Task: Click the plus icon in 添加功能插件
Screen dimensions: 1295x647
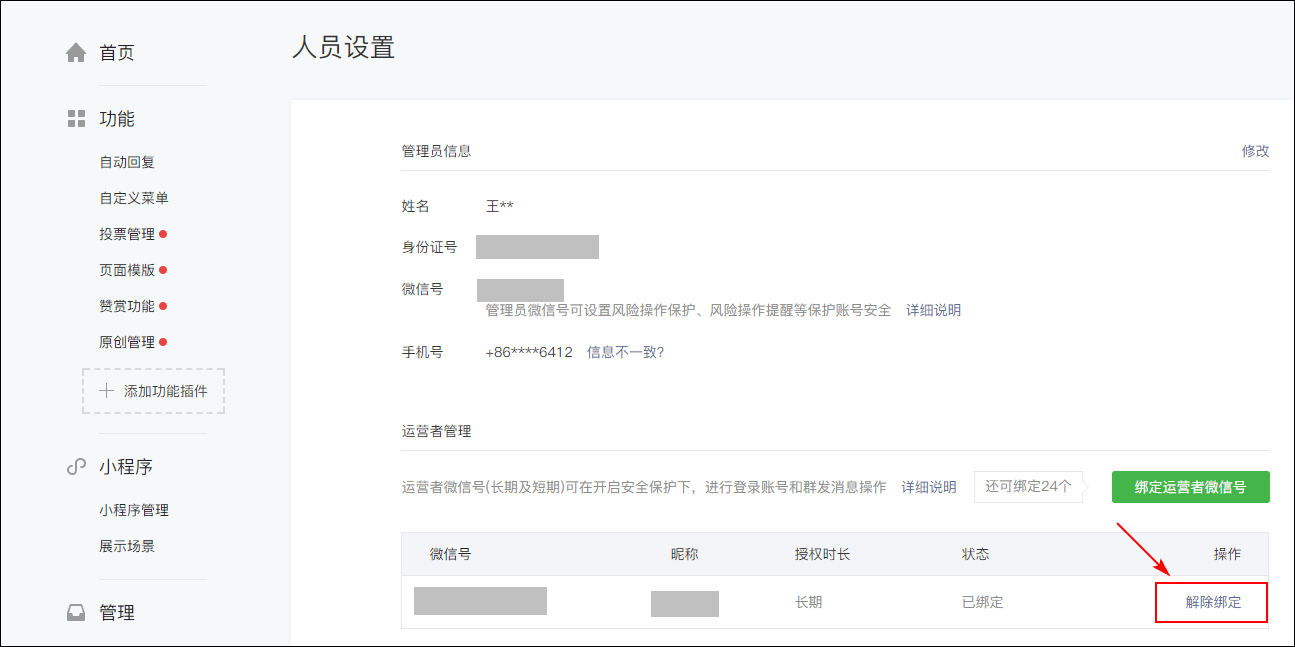Action: 107,391
